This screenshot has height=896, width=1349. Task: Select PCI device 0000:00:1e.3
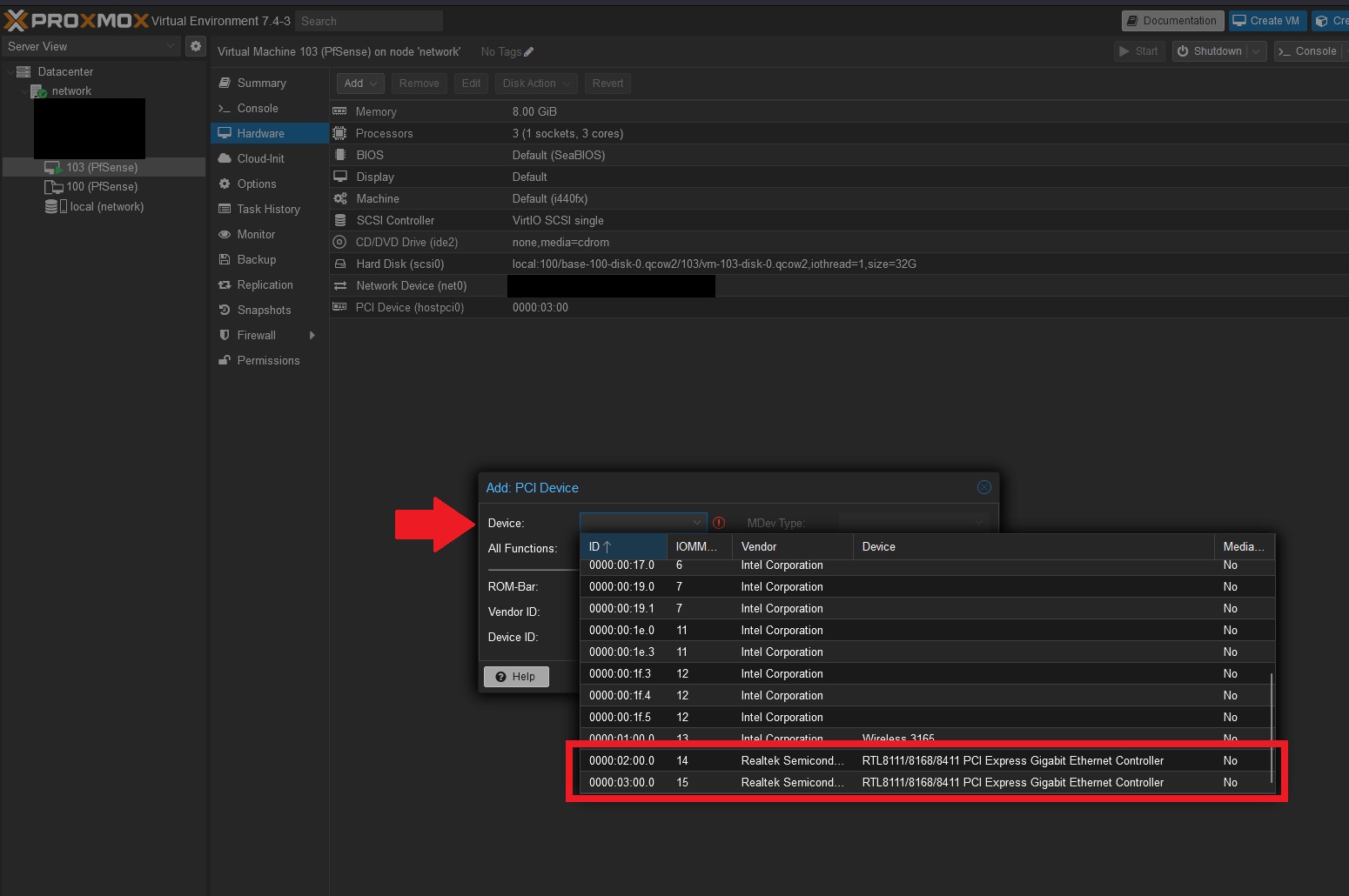[928, 652]
